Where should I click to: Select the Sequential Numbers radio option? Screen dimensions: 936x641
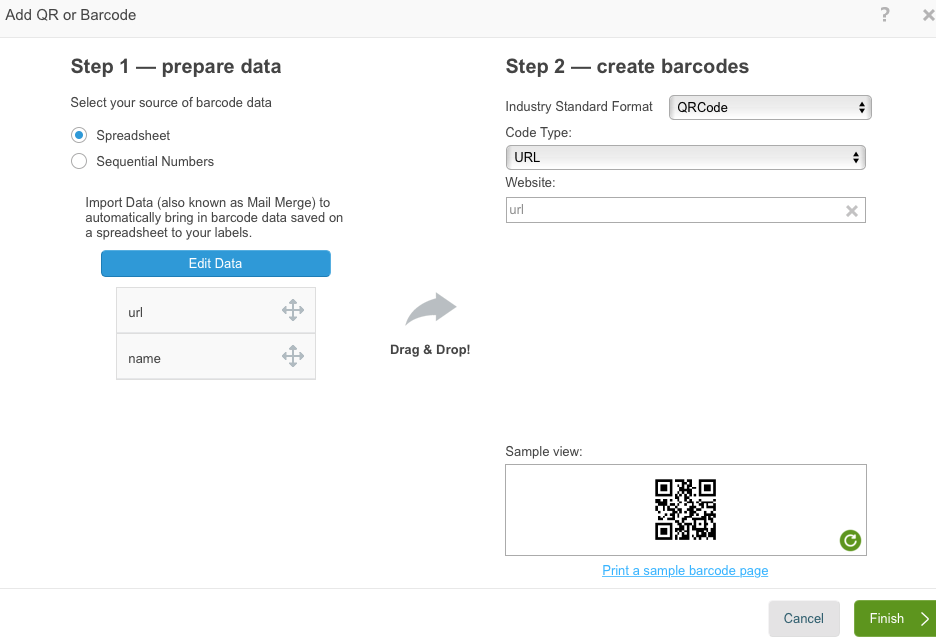(x=79, y=161)
